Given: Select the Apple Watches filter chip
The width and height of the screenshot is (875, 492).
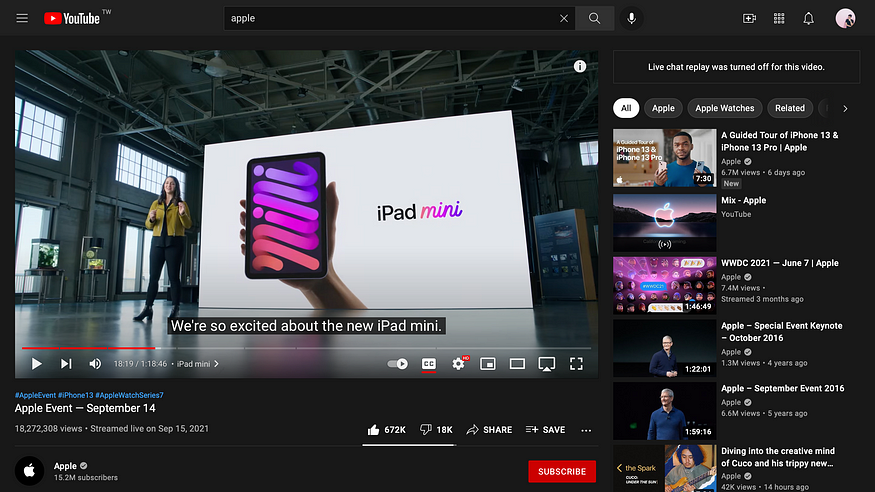Looking at the screenshot, I should [724, 108].
